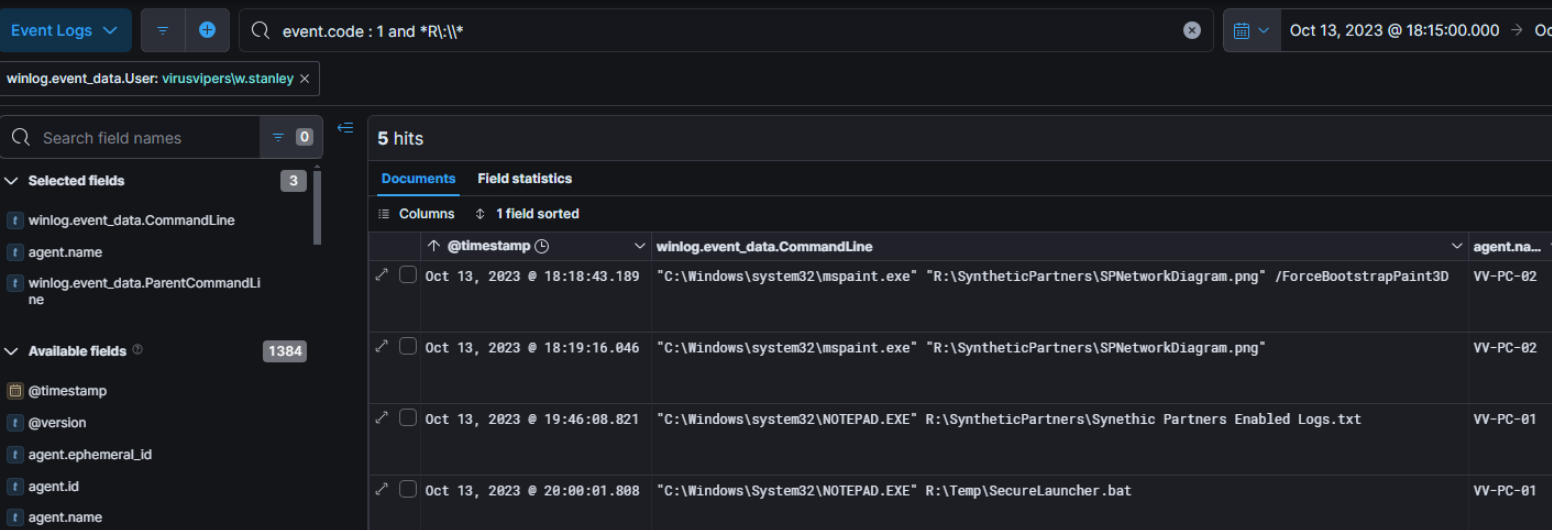1552x530 pixels.
Task: Click the search magnifier in query bar
Action: tap(261, 31)
